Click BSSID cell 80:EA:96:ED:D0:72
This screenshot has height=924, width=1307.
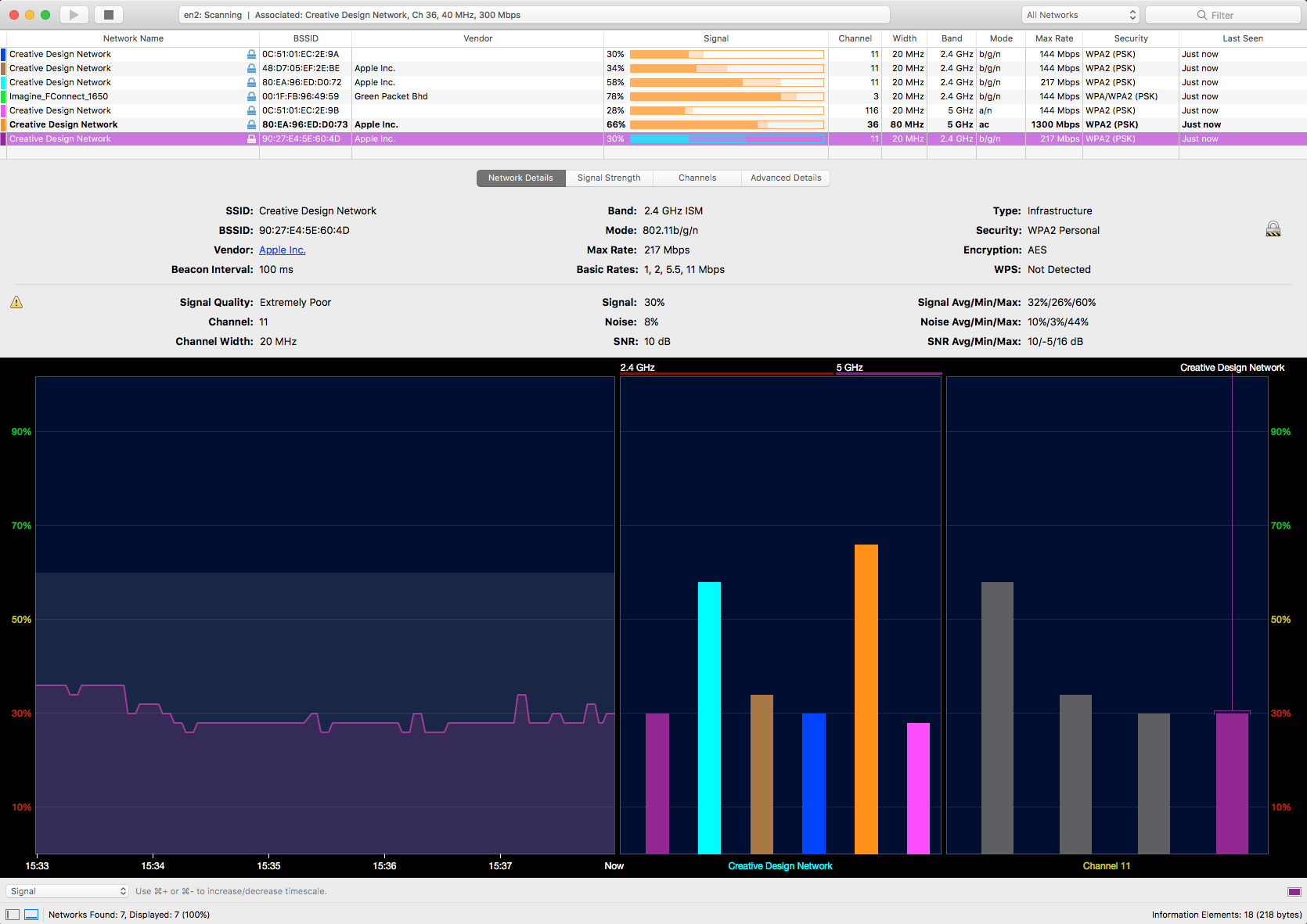tap(302, 83)
